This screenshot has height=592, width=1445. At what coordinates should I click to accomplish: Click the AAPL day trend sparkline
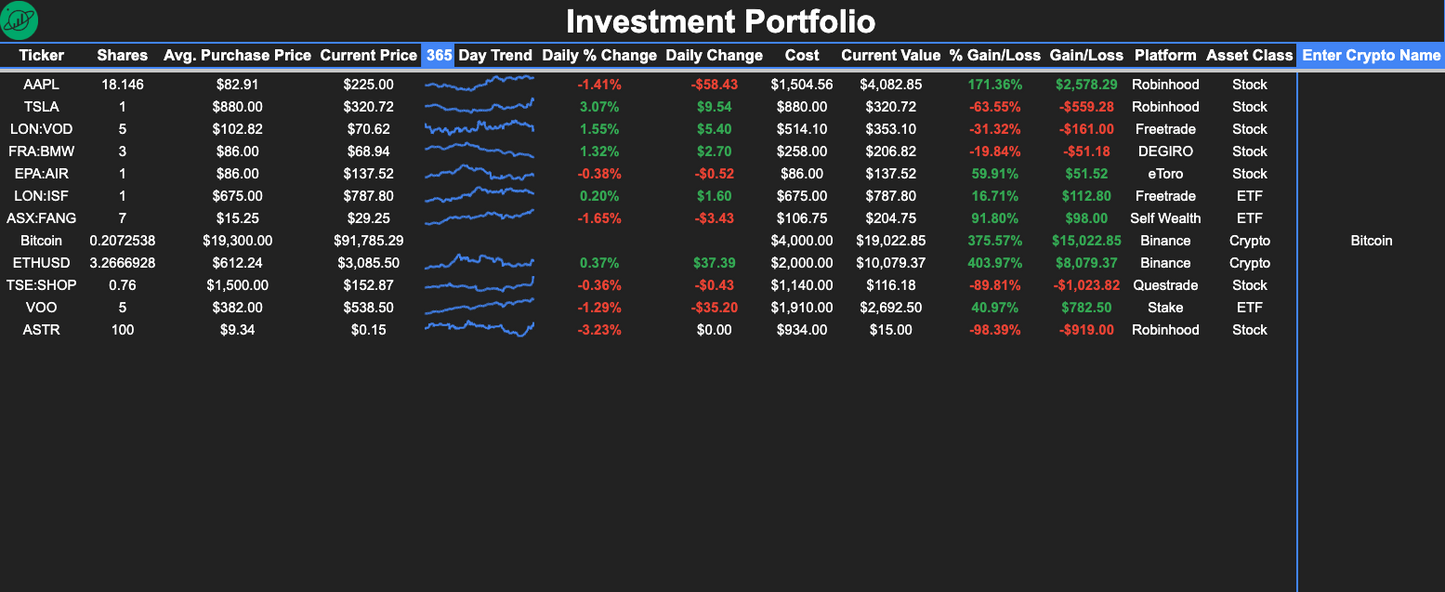click(x=478, y=84)
